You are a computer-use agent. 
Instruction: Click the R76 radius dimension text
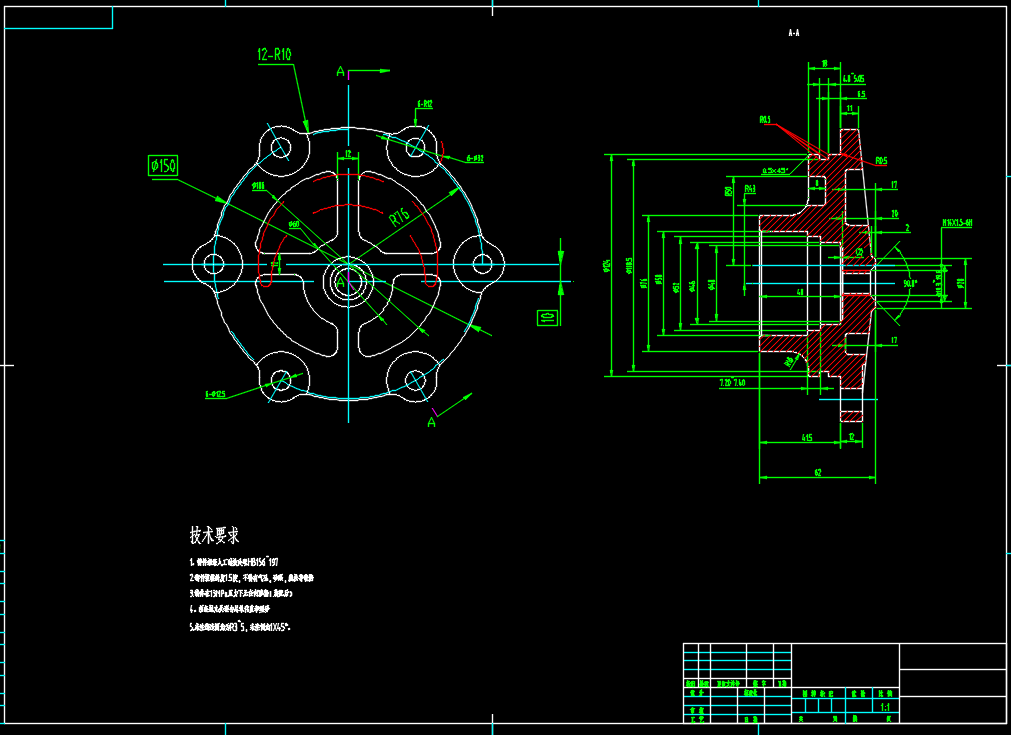pos(402,214)
